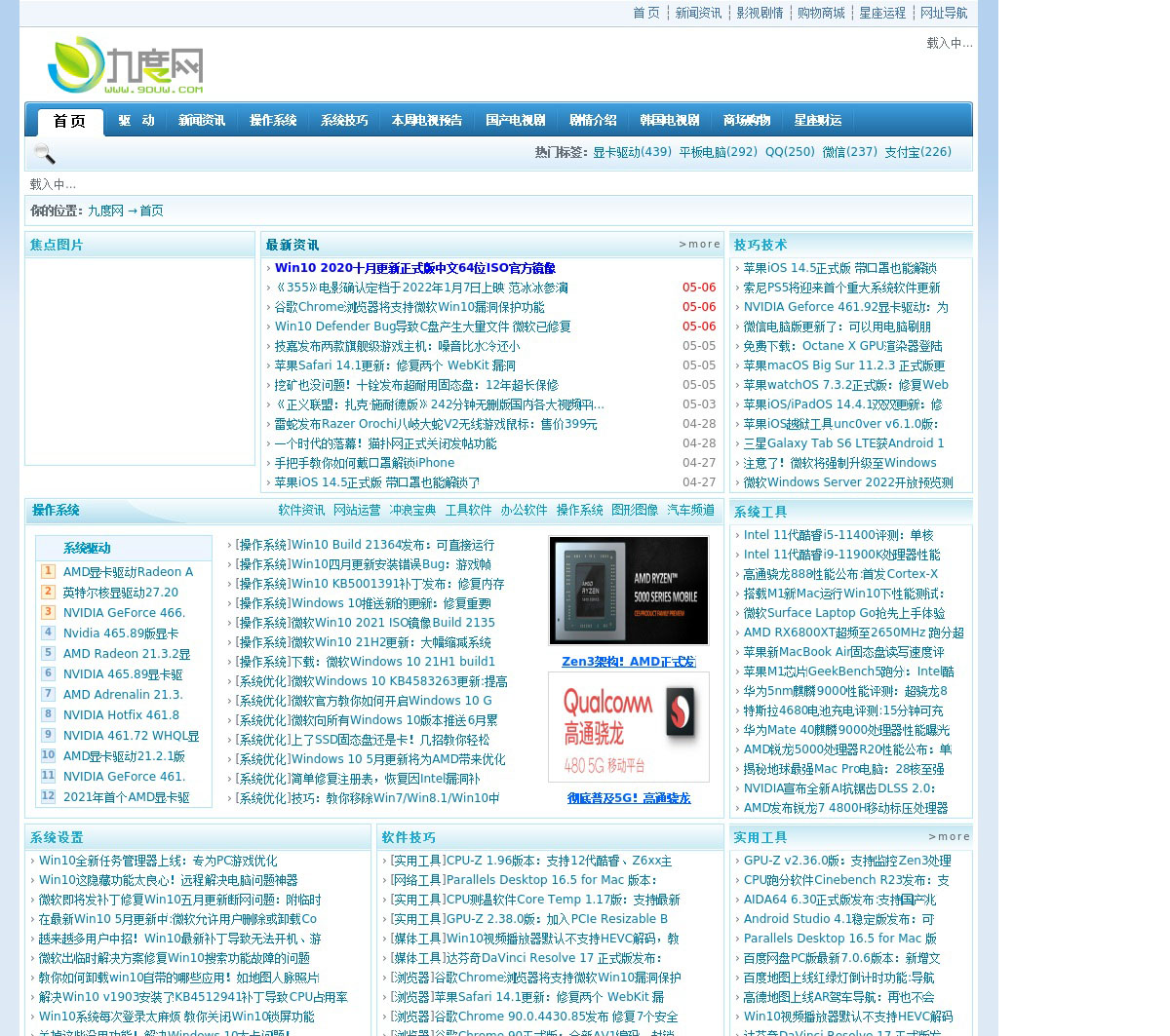Switch to the 驱动 navigation tab
The image size is (1170, 1036).
[136, 121]
